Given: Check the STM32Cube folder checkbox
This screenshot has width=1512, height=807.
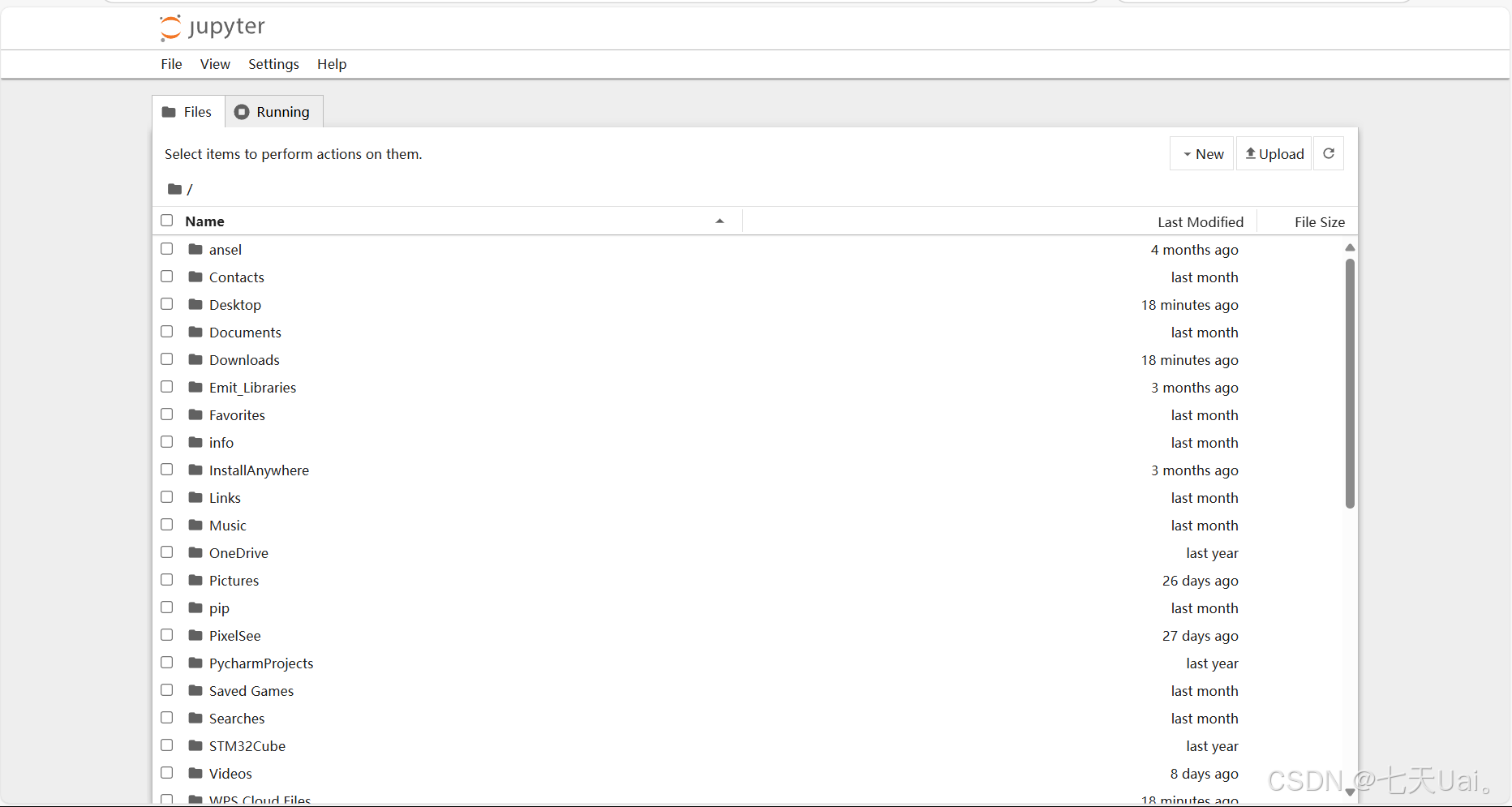Looking at the screenshot, I should [167, 745].
